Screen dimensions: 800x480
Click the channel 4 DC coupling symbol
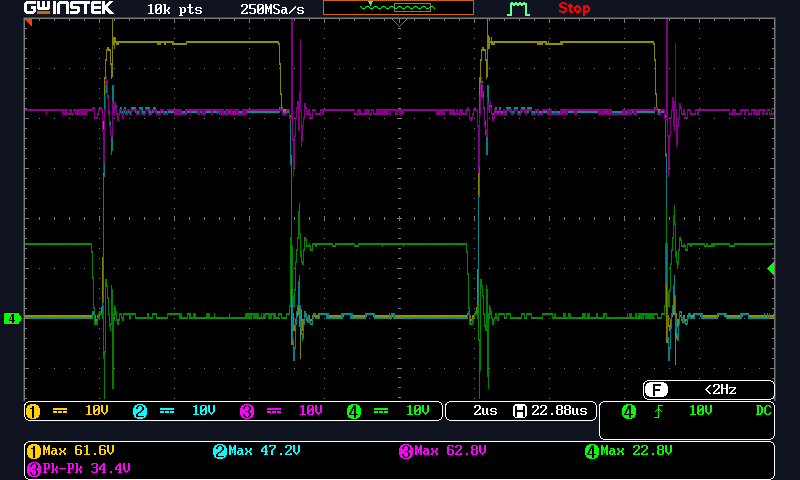tap(382, 411)
